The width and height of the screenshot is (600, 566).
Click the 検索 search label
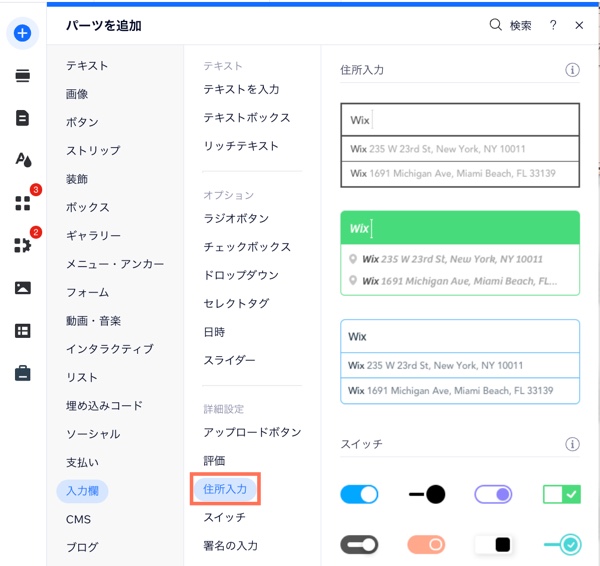[x=520, y=26]
